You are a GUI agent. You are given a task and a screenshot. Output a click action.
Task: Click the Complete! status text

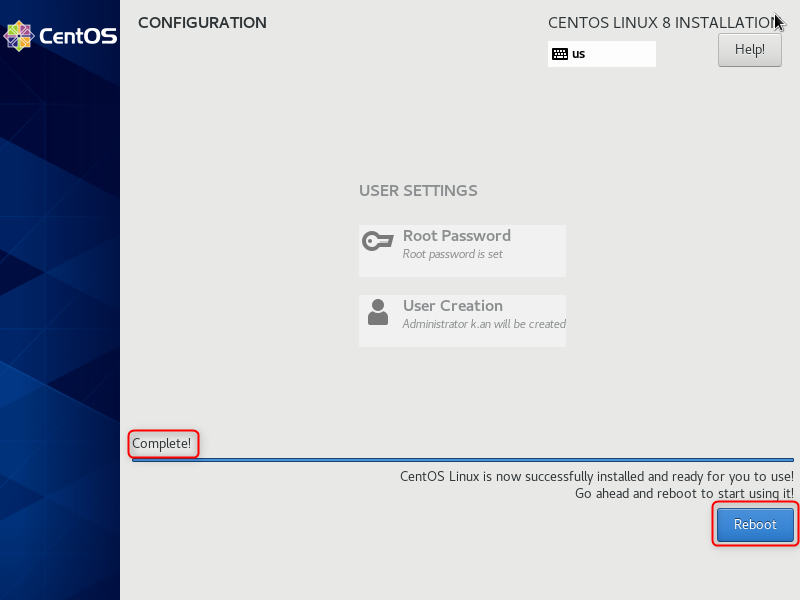point(161,443)
